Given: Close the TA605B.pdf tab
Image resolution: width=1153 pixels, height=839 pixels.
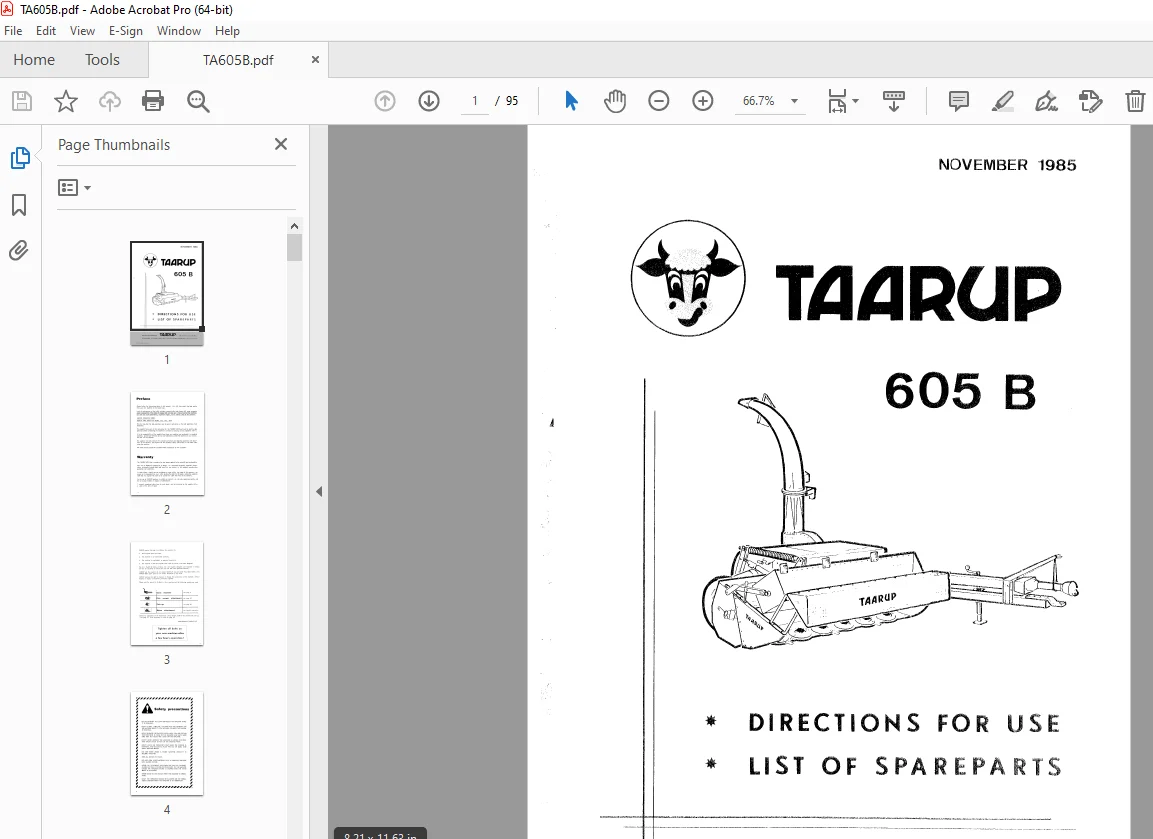Looking at the screenshot, I should coord(315,60).
